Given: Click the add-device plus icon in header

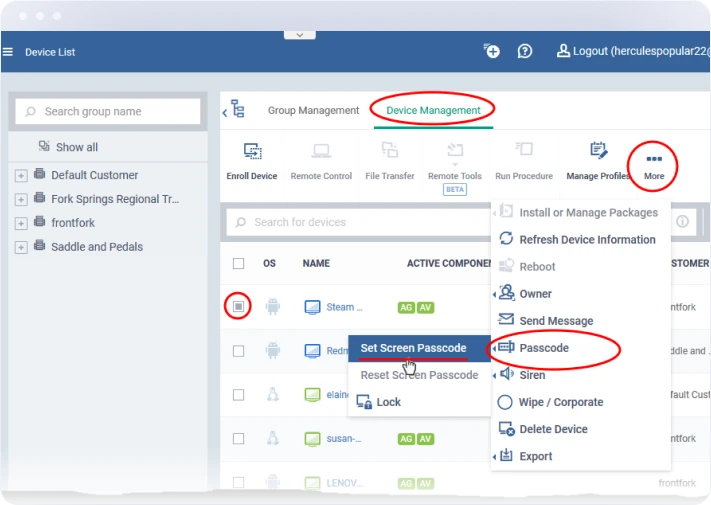Looking at the screenshot, I should [490, 51].
